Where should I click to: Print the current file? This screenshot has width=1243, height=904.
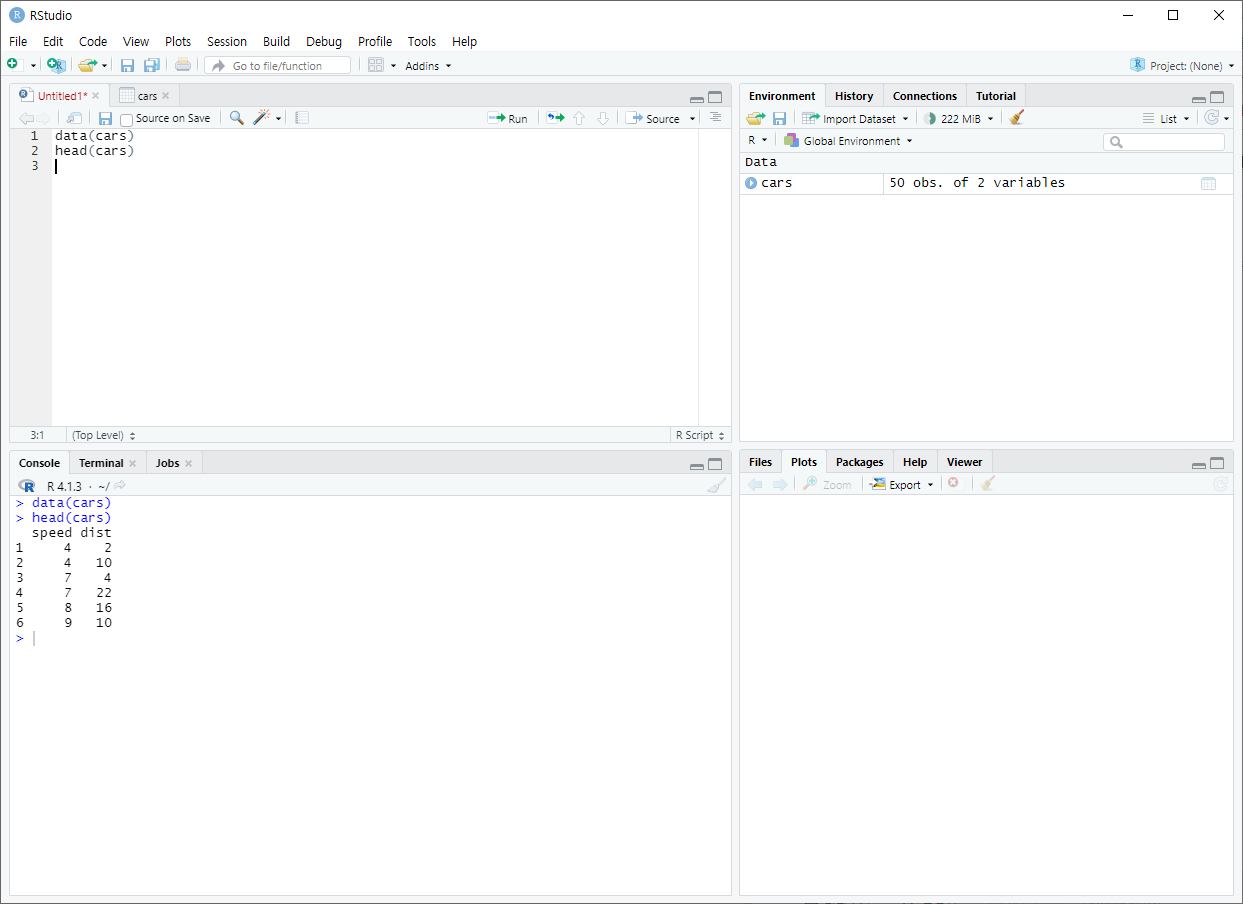click(182, 65)
